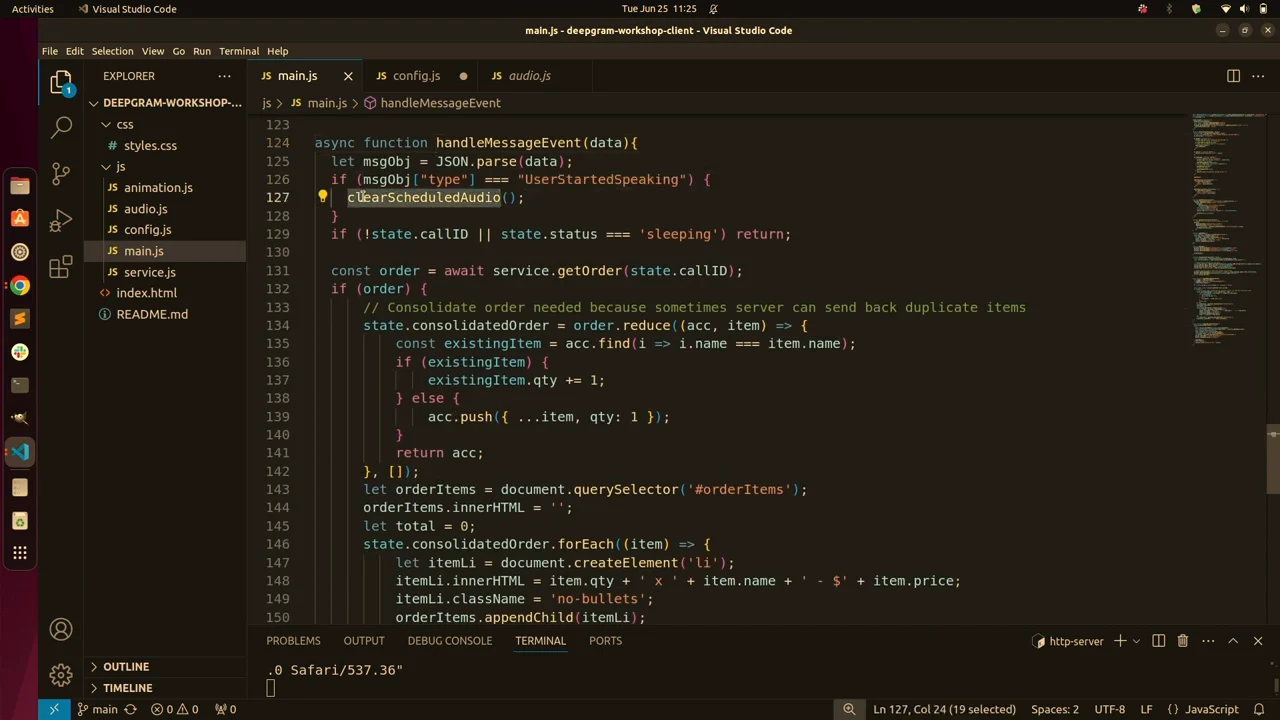This screenshot has width=1280, height=720.
Task: Open the Help menu
Action: [277, 51]
